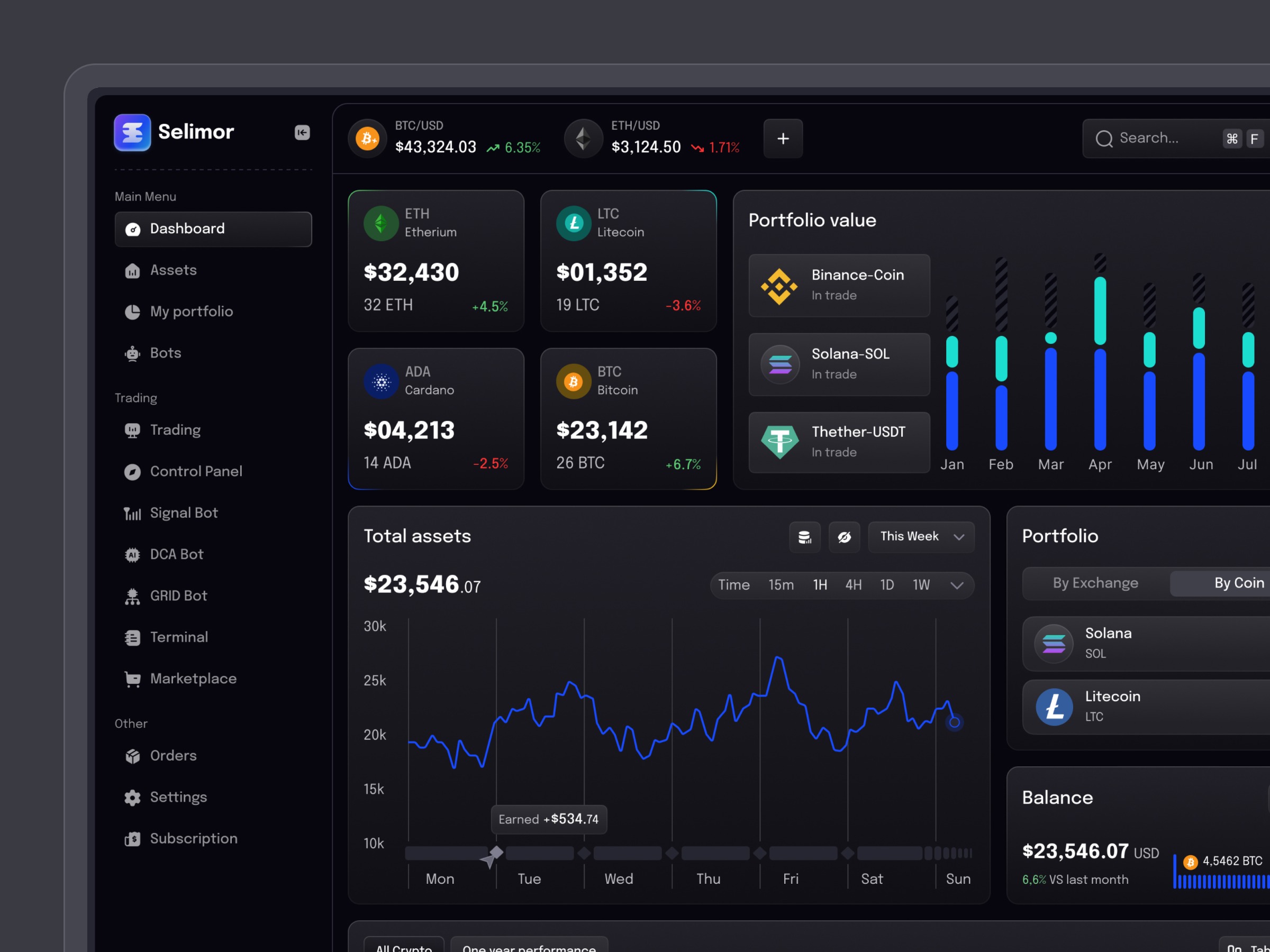This screenshot has width=1270, height=952.
Task: Click the -3.6% change in Litecoin card
Action: [x=683, y=306]
